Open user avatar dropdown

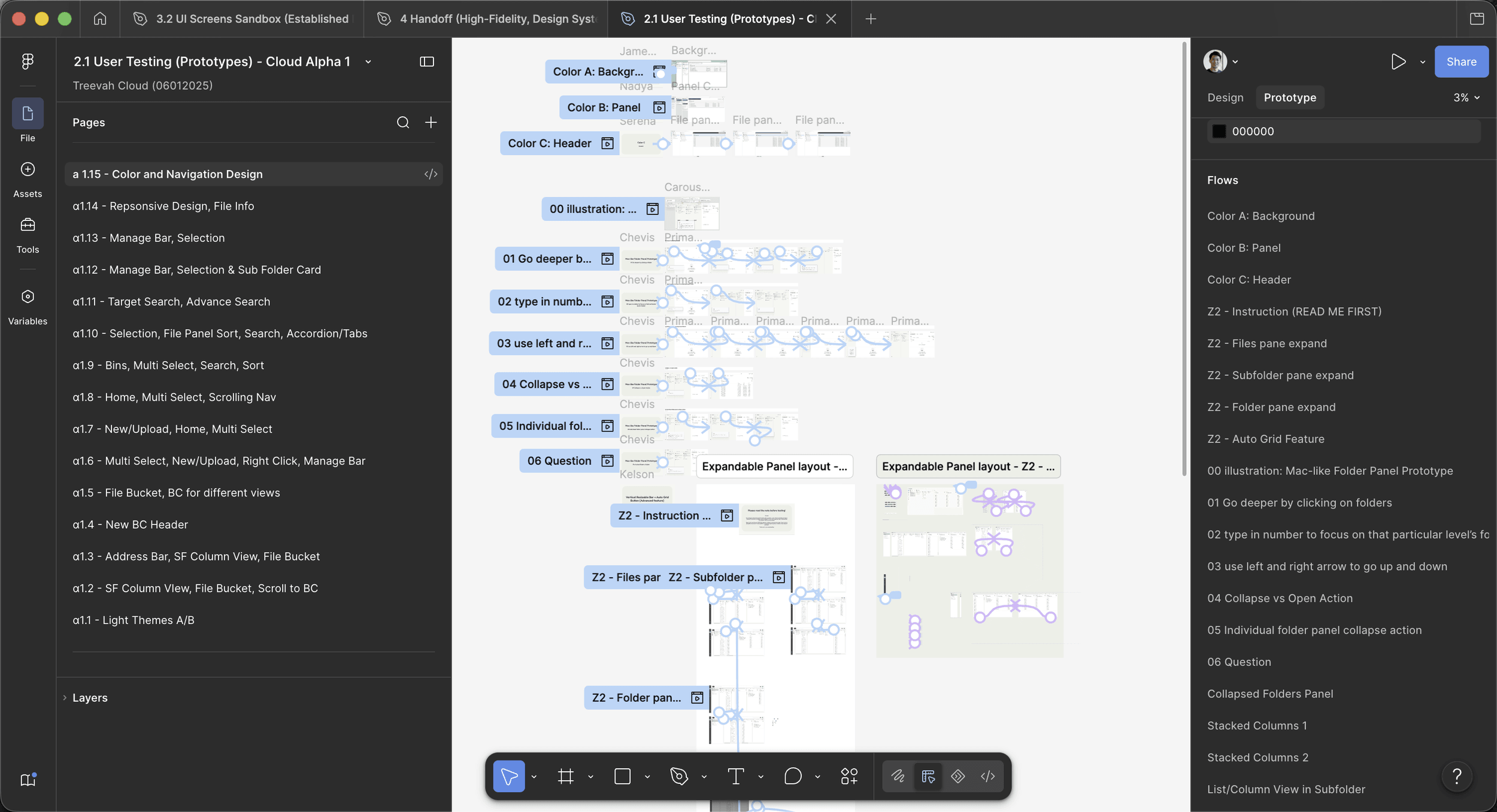tap(1221, 61)
